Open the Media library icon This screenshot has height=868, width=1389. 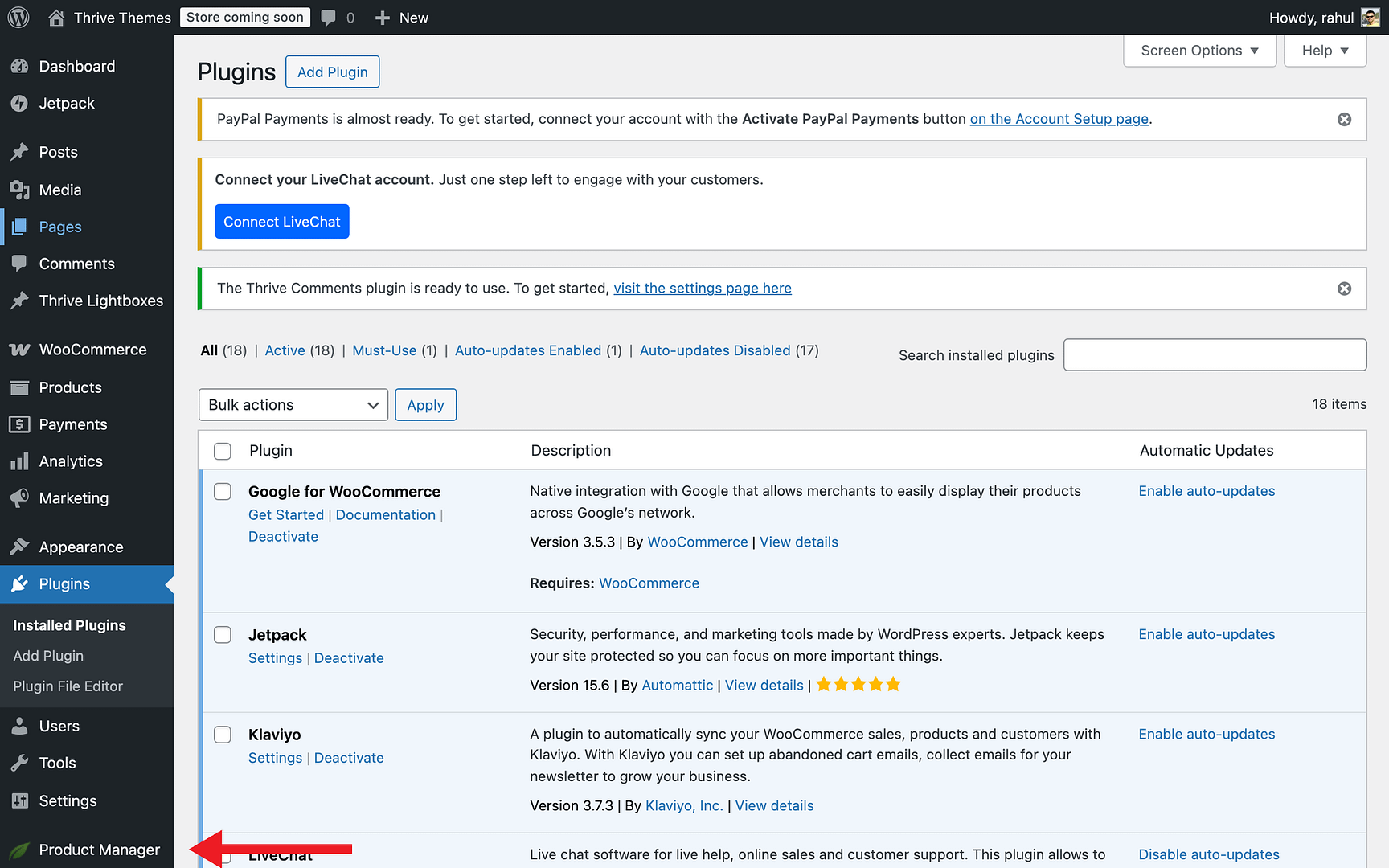point(19,190)
